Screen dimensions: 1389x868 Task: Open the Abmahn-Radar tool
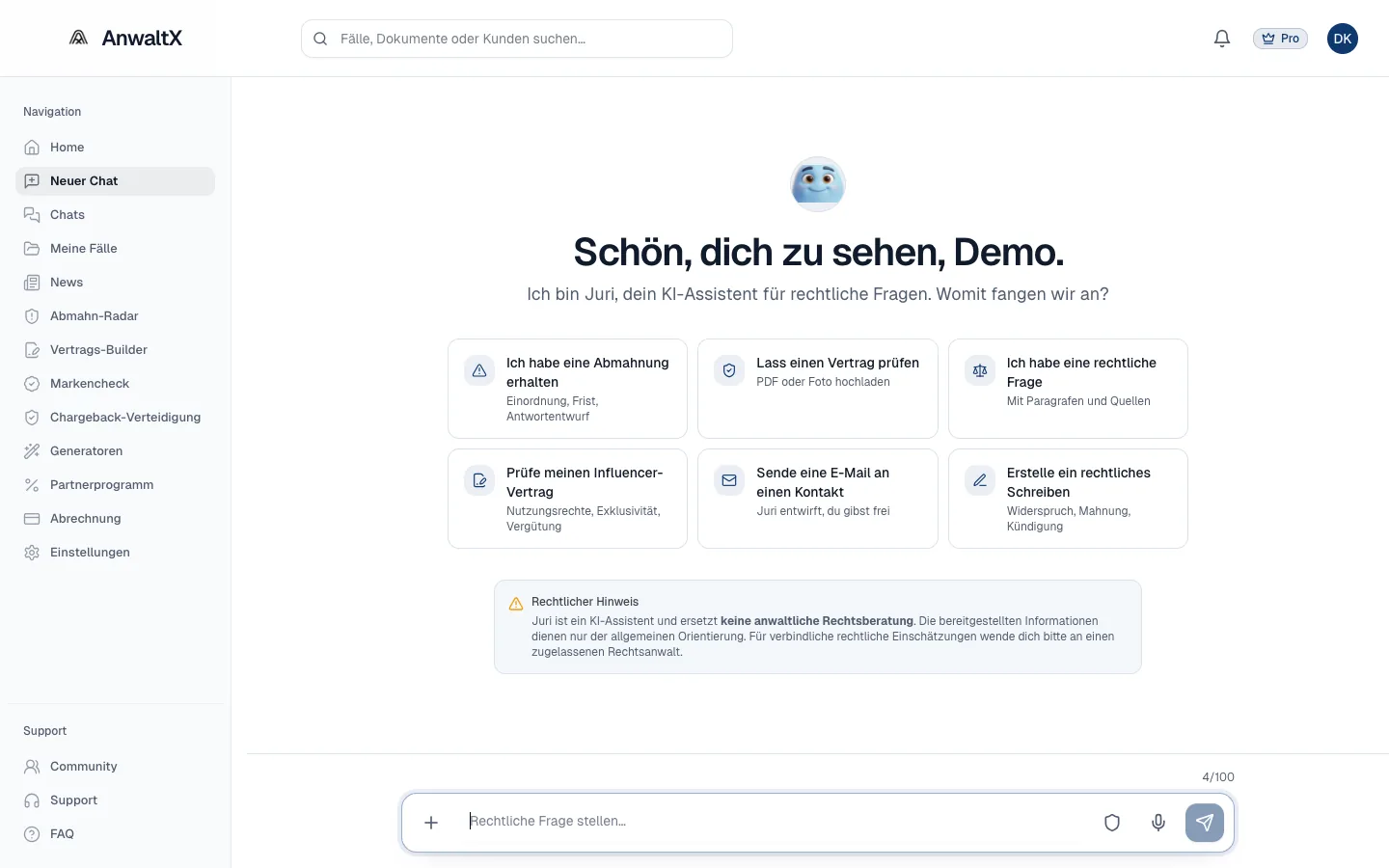115,316
